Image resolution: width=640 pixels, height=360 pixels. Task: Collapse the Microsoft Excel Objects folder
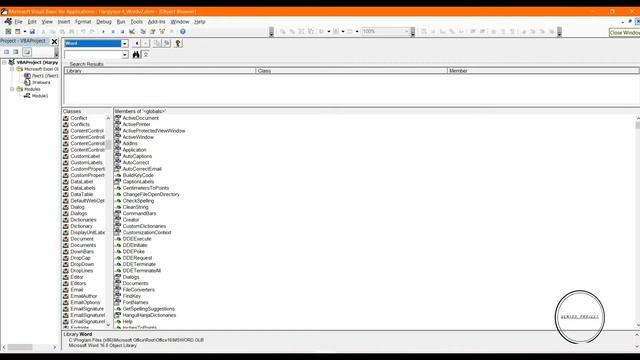point(12,69)
